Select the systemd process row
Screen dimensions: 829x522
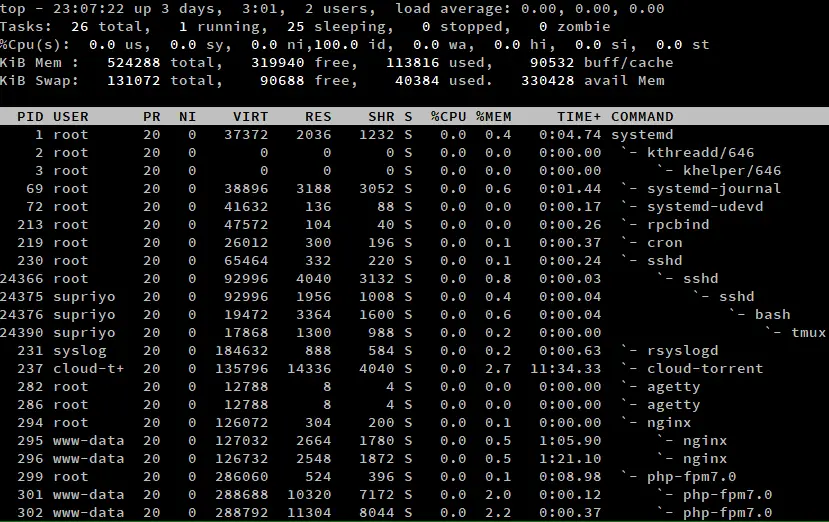point(414,135)
